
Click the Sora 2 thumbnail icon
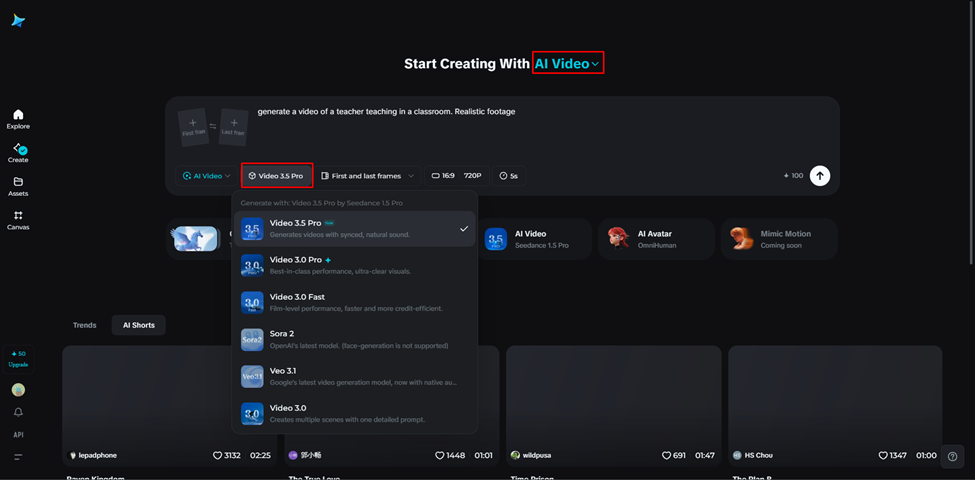[x=252, y=339]
